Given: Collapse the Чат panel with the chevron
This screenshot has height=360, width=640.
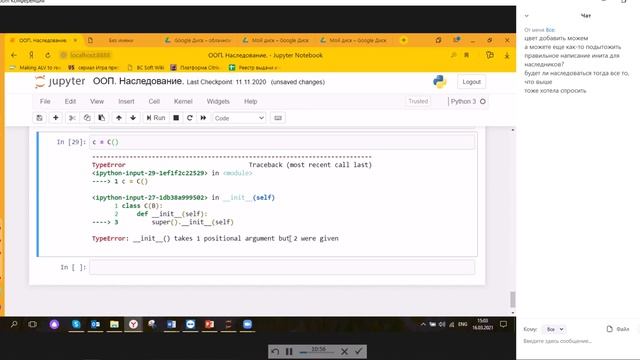Looking at the screenshot, I should pos(527,16).
